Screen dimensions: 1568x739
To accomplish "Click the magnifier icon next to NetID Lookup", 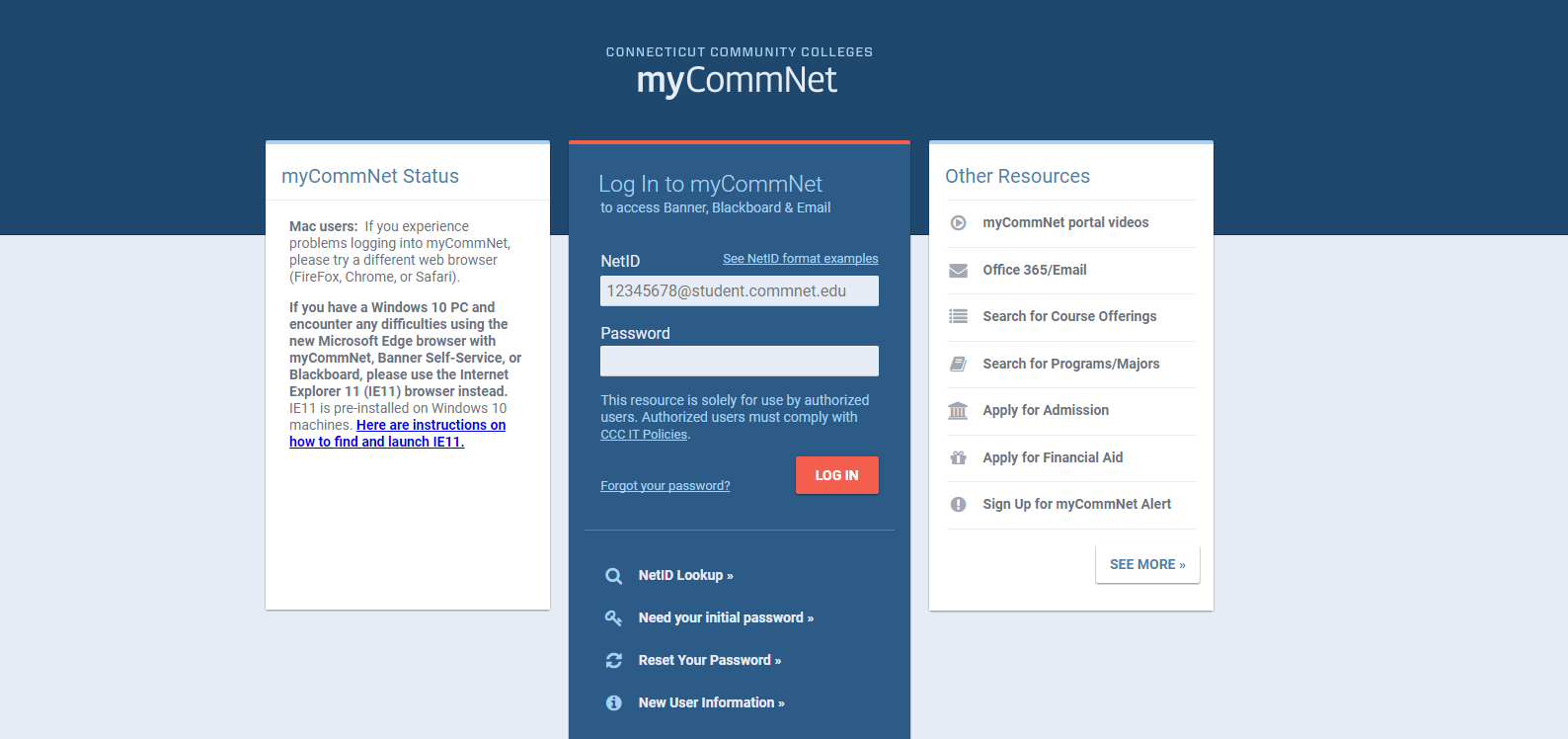I will point(614,576).
